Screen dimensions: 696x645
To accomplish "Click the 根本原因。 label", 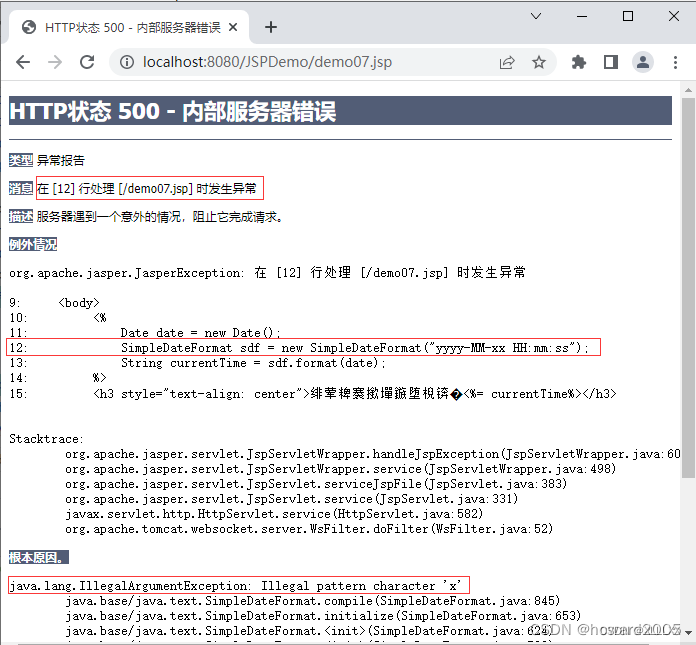I will pos(39,558).
